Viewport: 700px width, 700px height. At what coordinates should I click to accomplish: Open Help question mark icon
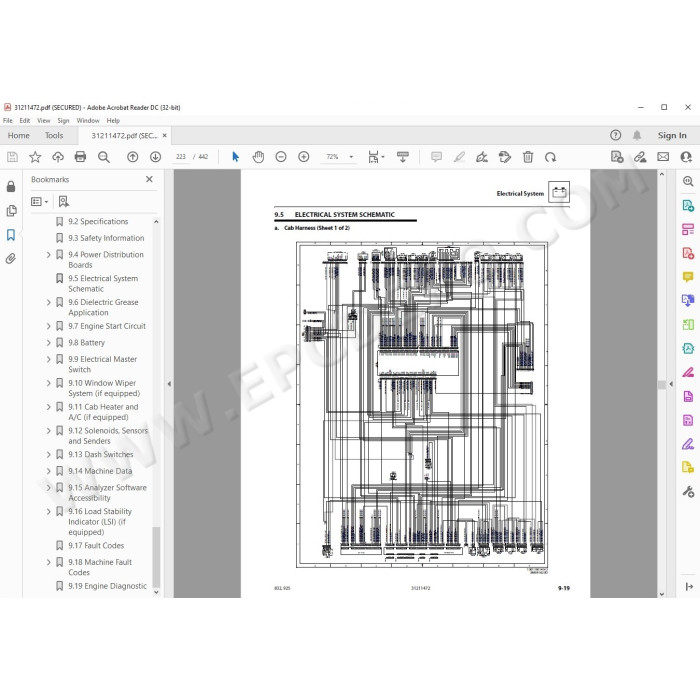coord(615,135)
